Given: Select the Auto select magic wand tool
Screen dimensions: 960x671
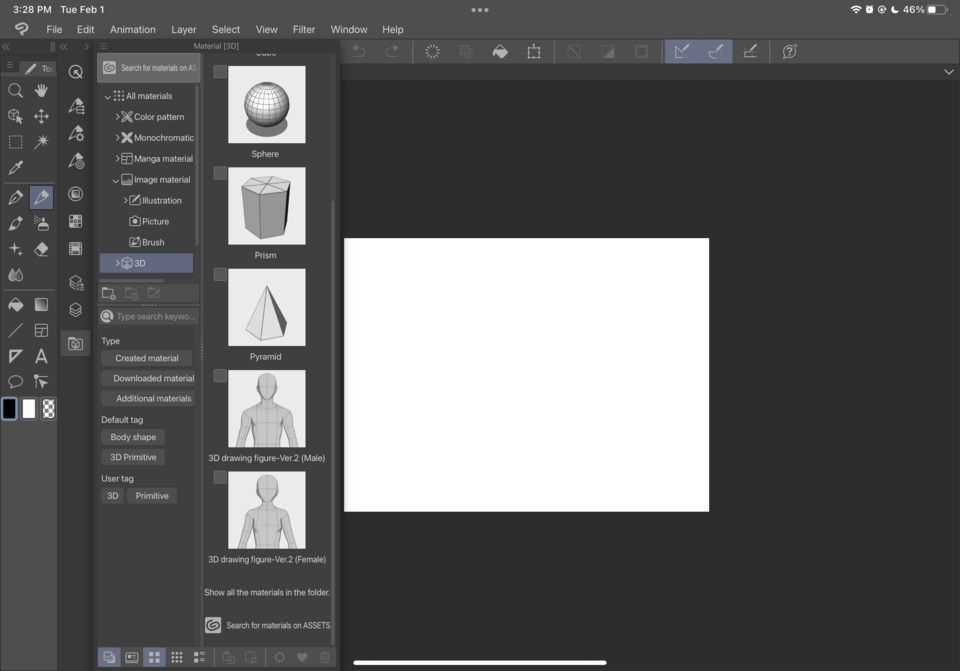Looking at the screenshot, I should tap(41, 142).
